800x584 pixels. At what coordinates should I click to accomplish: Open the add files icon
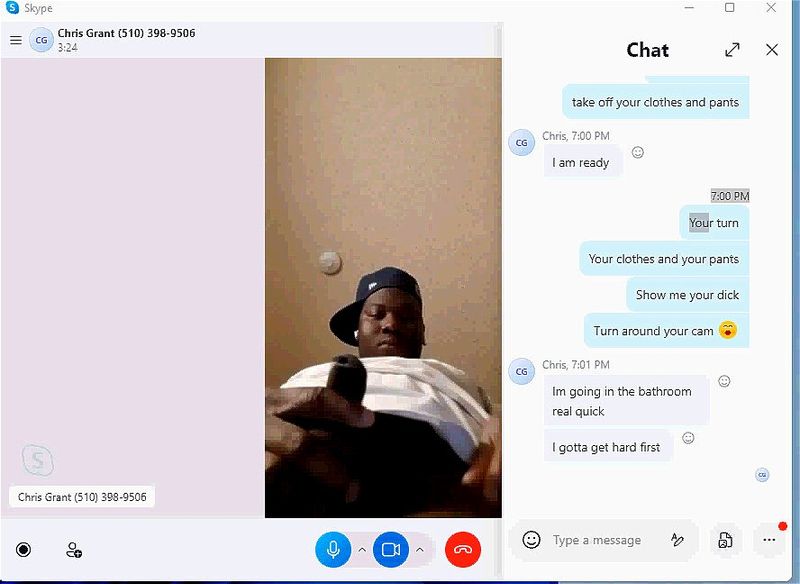point(725,540)
